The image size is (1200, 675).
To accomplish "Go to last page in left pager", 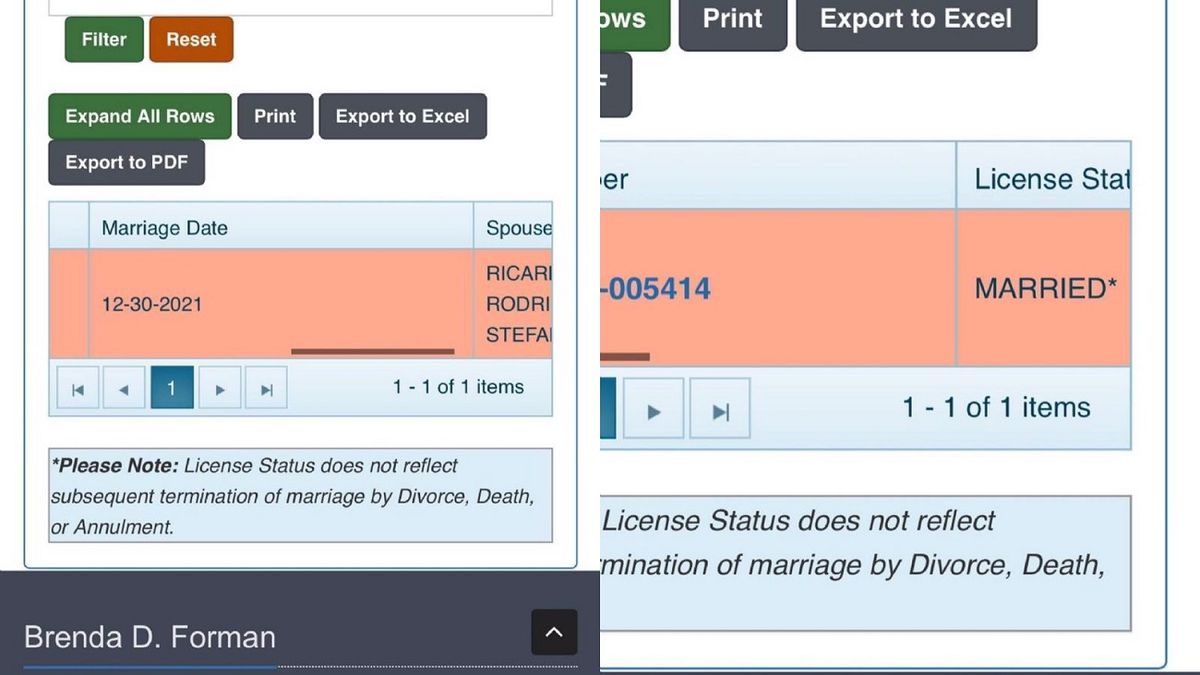I will 266,389.
